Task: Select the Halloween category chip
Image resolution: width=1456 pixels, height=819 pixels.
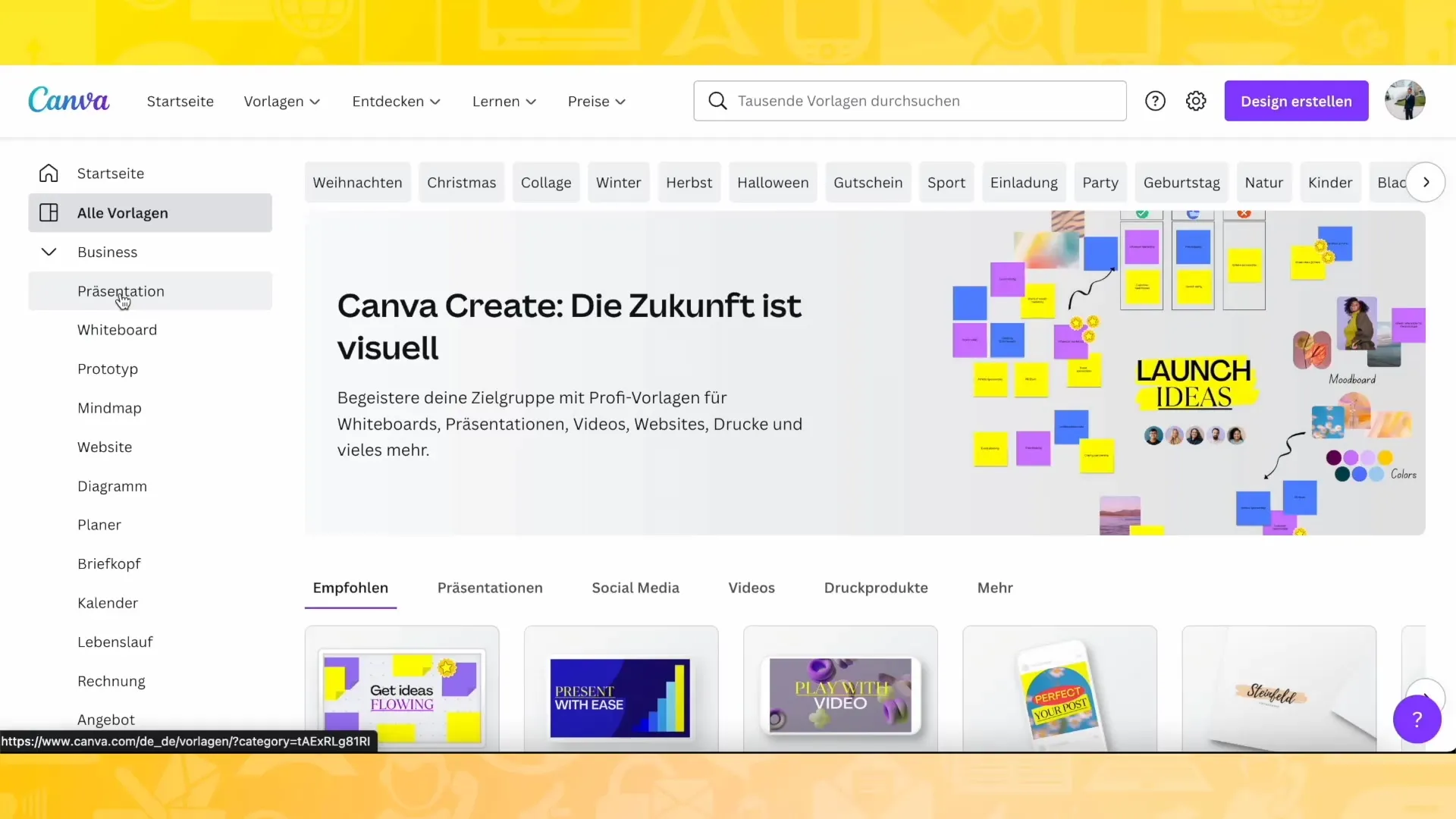Action: click(x=773, y=182)
